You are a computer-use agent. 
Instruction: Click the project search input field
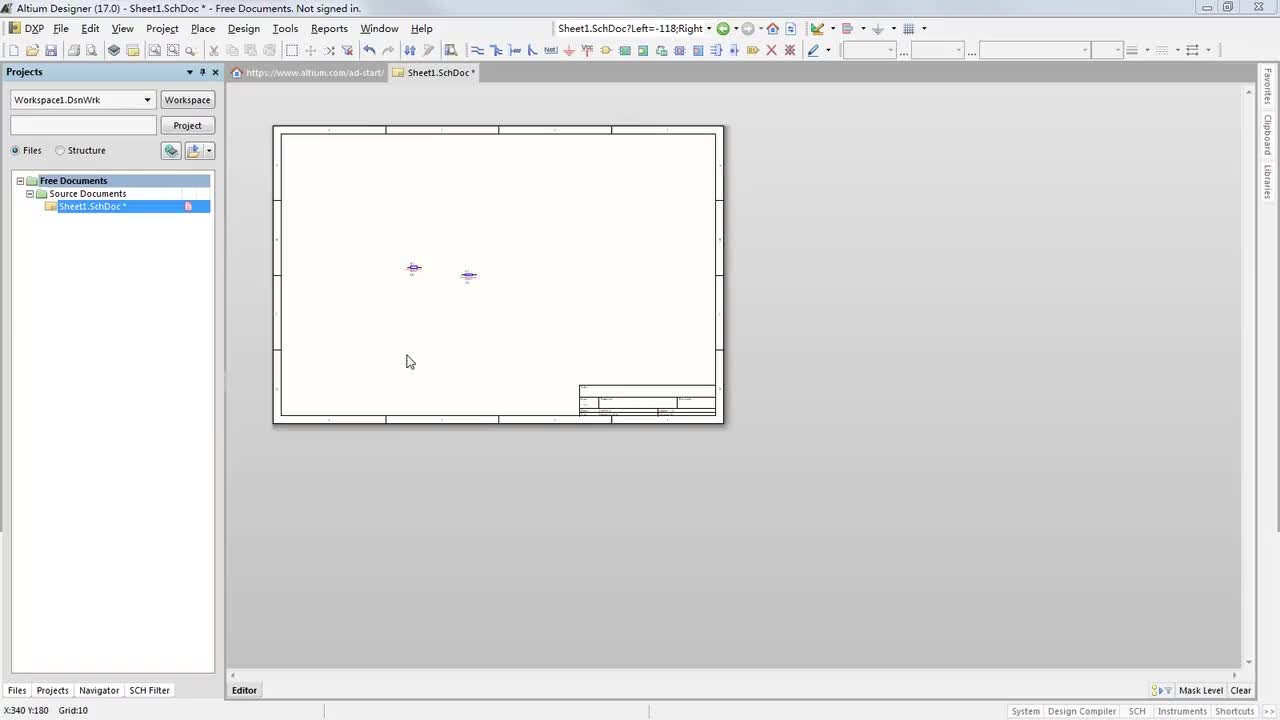pyautogui.click(x=83, y=125)
